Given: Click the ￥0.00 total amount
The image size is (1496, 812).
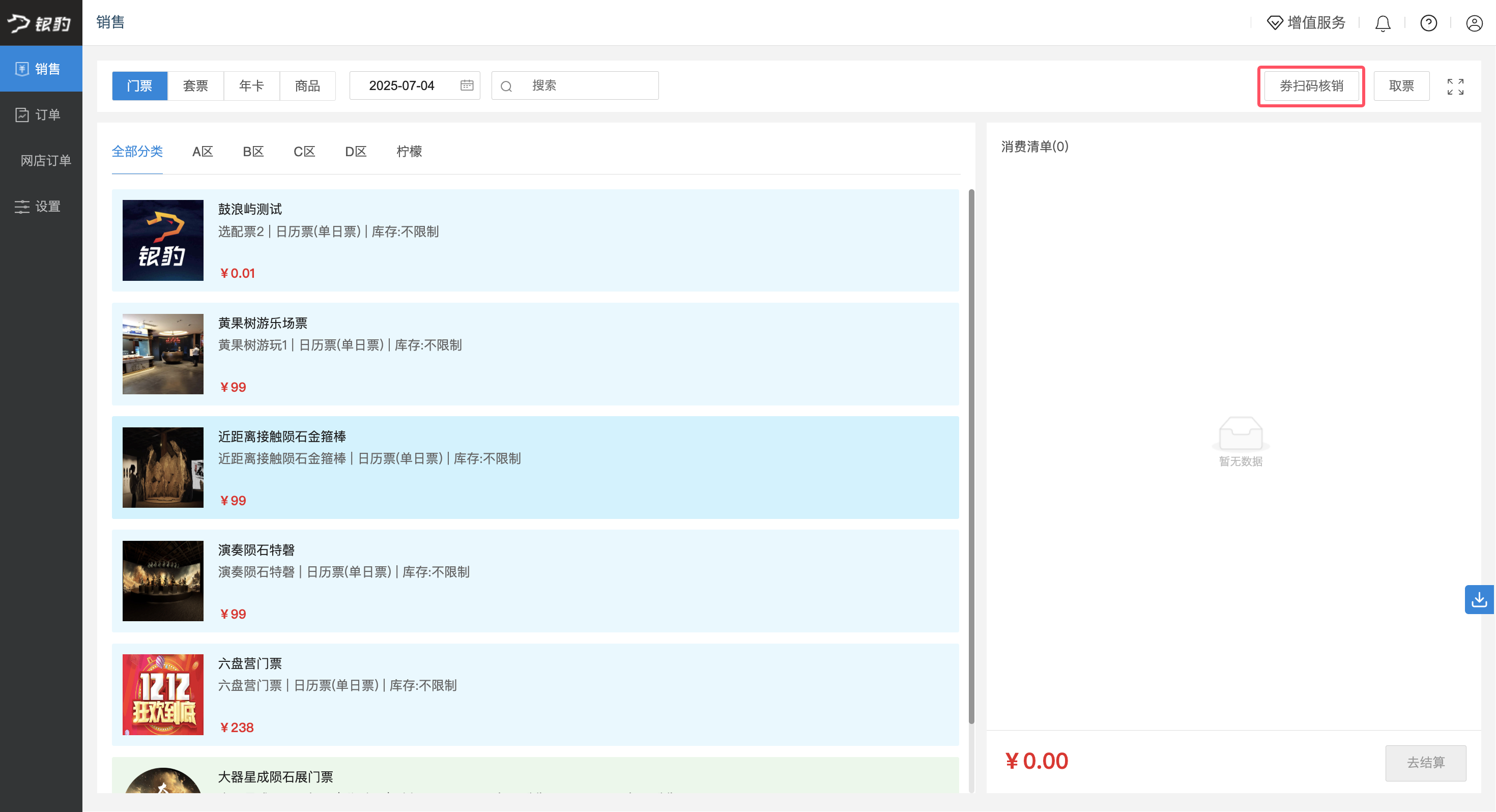Looking at the screenshot, I should point(1037,762).
